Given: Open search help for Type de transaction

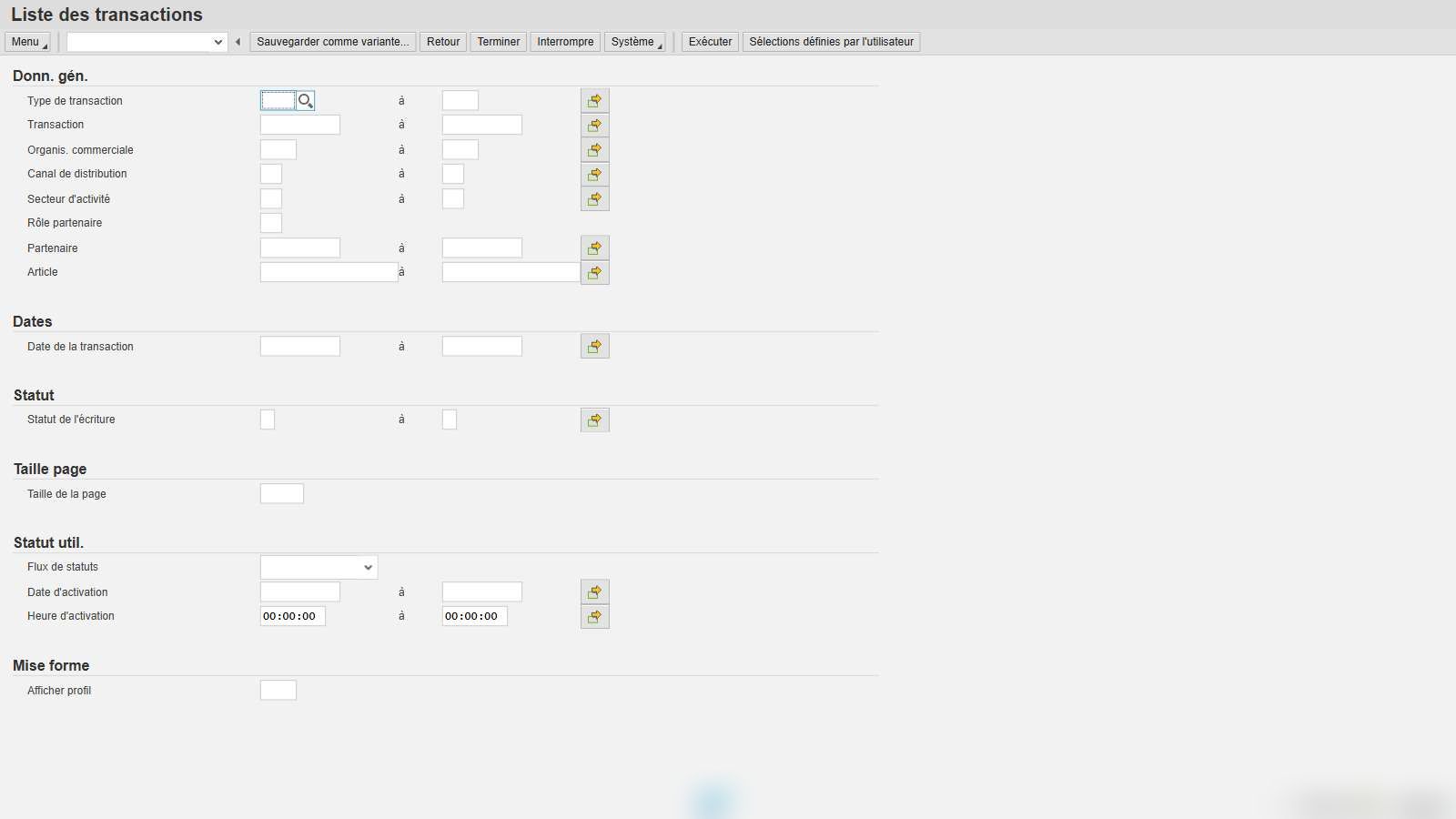Looking at the screenshot, I should [306, 101].
